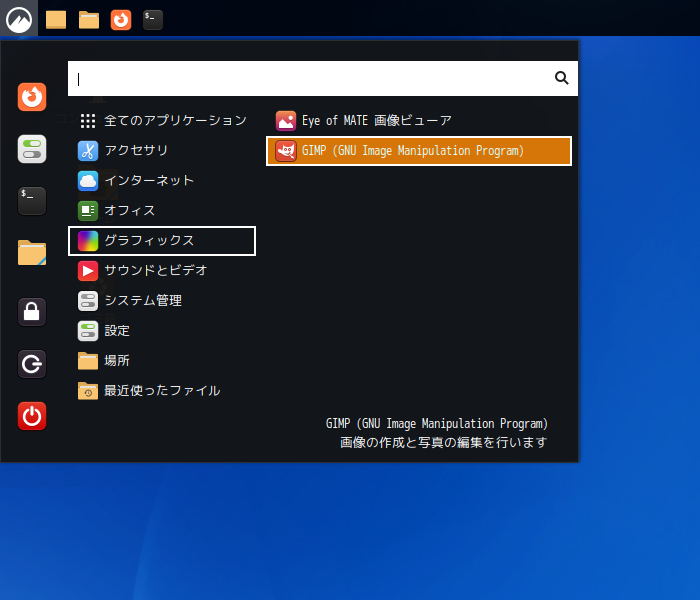
Task: Click the green オフィス icon
Action: click(88, 211)
